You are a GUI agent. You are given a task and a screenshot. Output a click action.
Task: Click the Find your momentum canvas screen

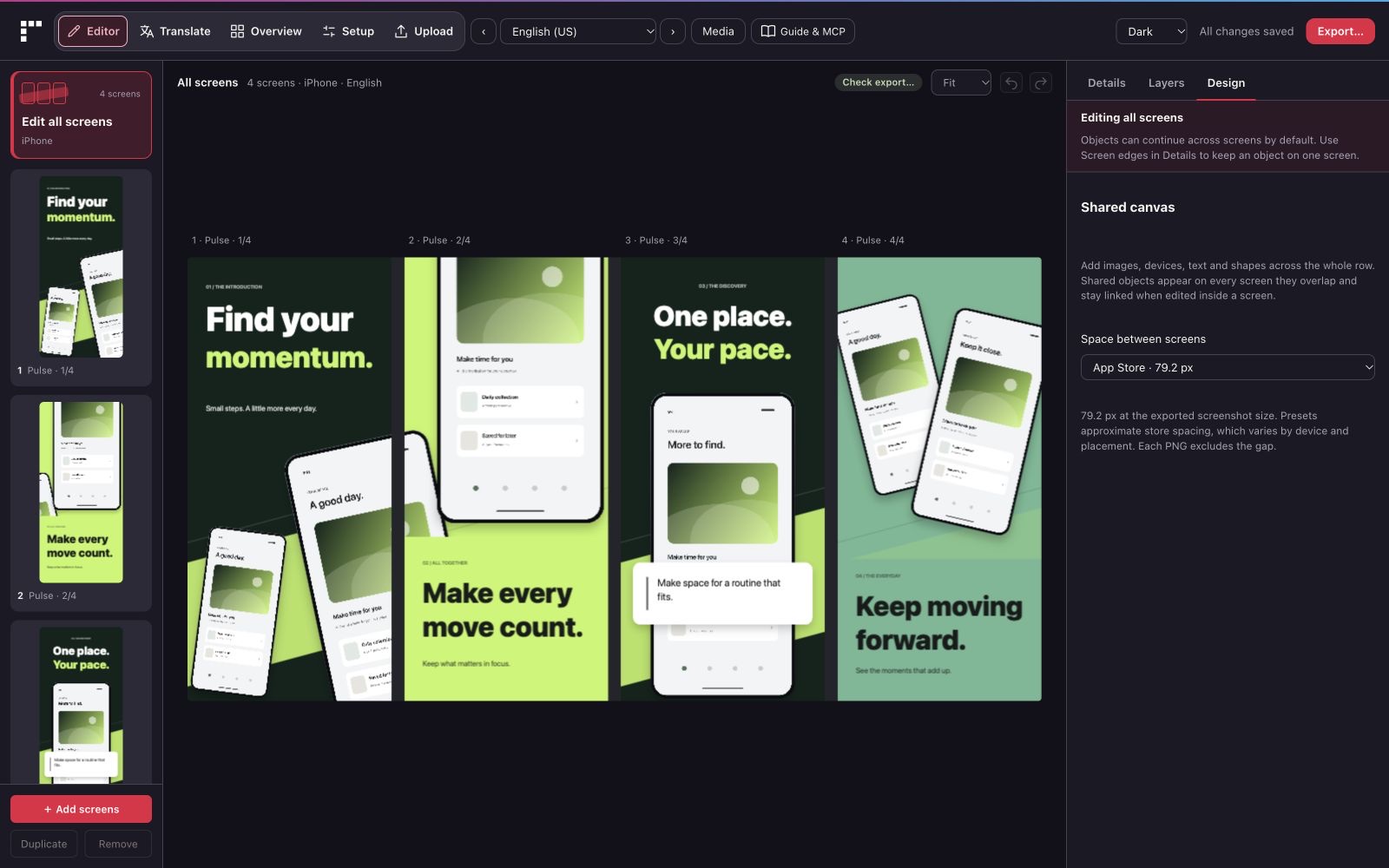point(289,479)
